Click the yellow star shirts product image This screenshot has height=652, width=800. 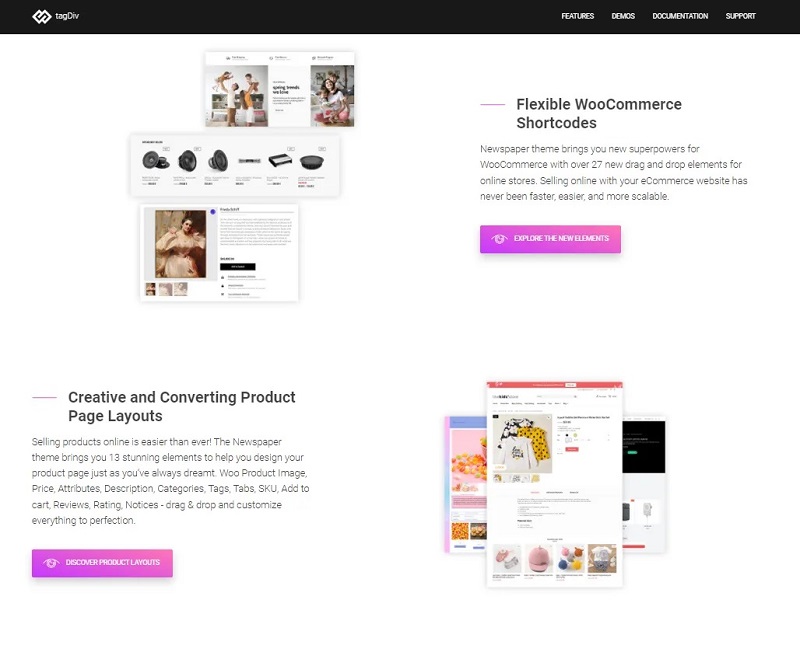coord(522,443)
